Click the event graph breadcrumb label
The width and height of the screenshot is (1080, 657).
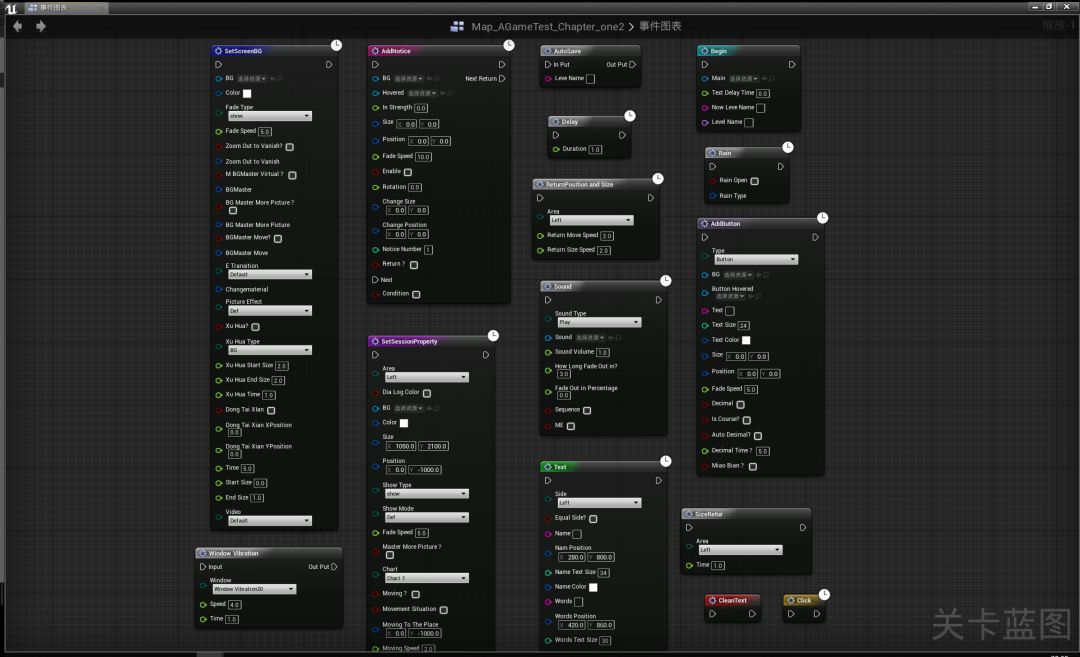pyautogui.click(x=660, y=26)
